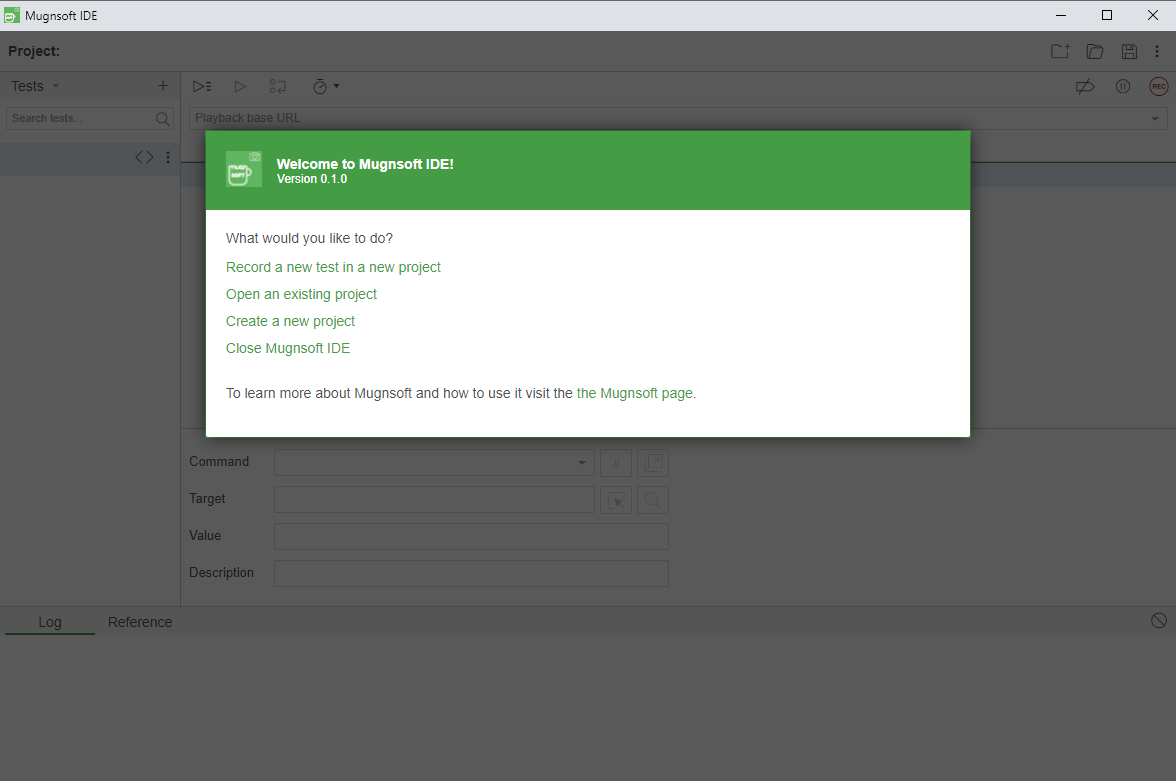Open the test execution speed timer
The image size is (1176, 781).
(326, 86)
